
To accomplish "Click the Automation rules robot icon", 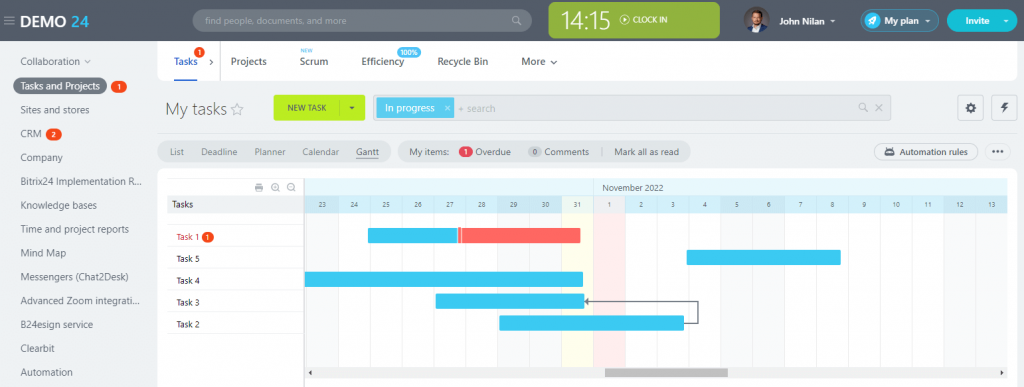I will click(889, 152).
